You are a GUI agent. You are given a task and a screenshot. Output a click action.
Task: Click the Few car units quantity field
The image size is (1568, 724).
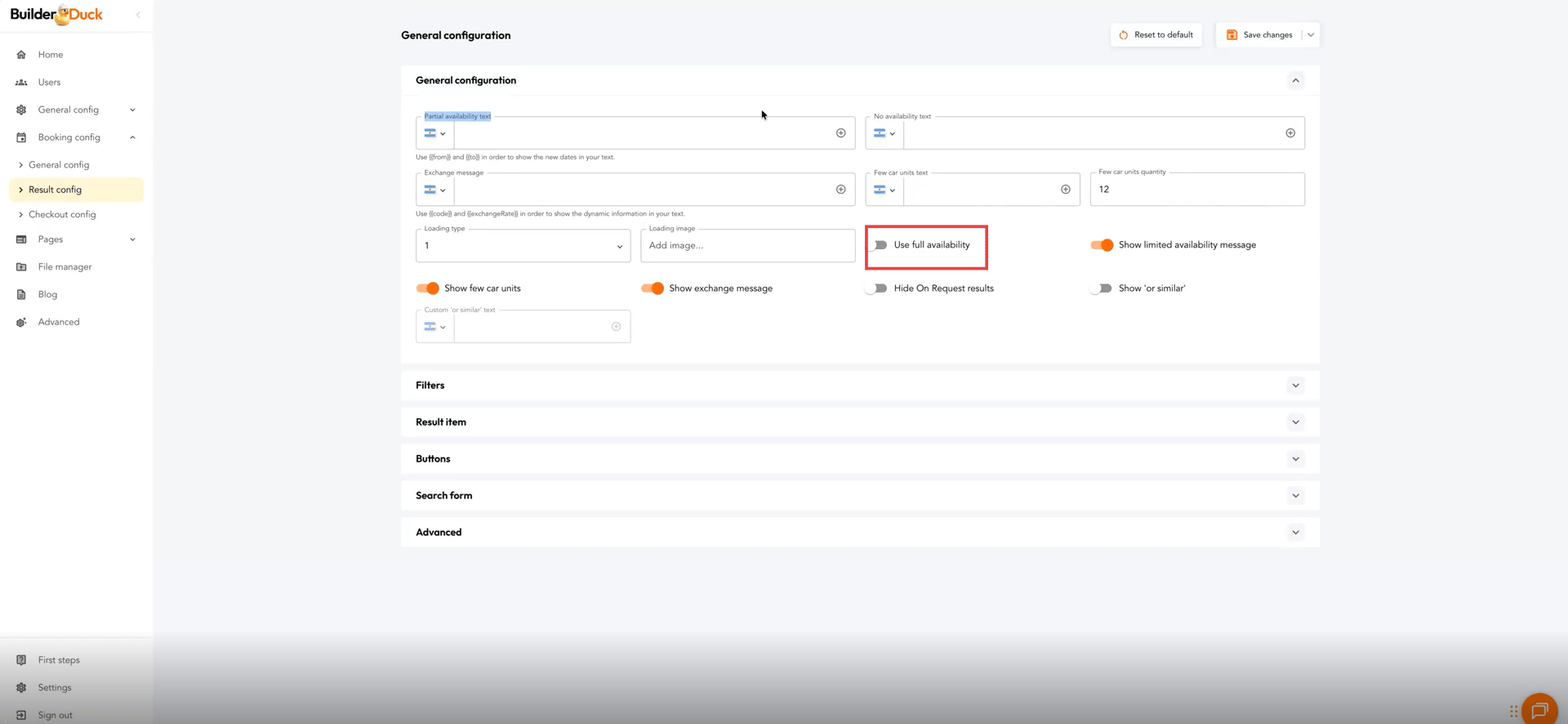click(x=1196, y=190)
